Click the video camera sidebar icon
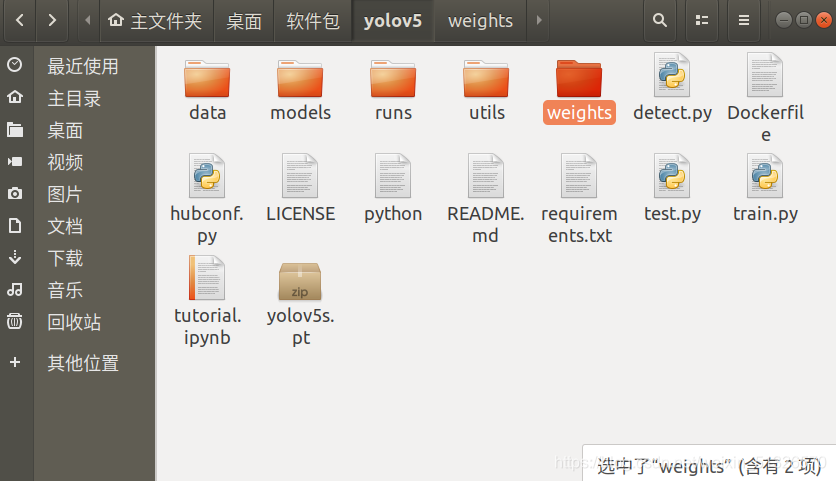Image resolution: width=836 pixels, height=481 pixels. pyautogui.click(x=15, y=162)
